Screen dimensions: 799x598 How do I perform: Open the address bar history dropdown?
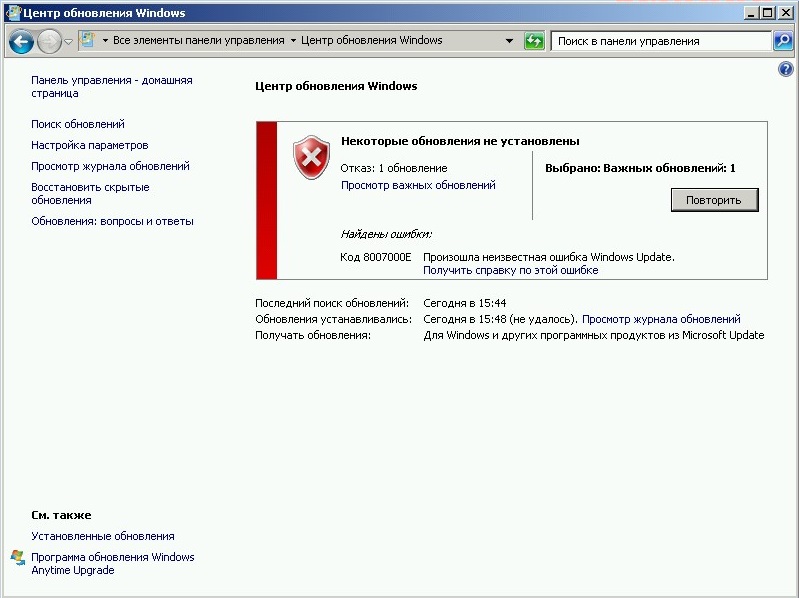click(x=509, y=41)
